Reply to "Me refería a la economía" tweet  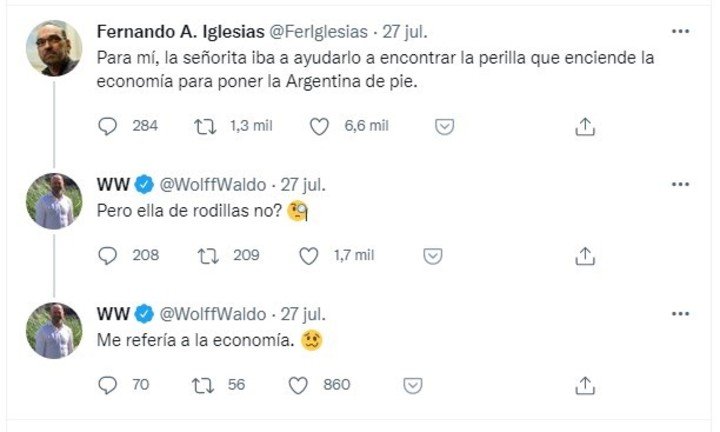pyautogui.click(x=108, y=385)
